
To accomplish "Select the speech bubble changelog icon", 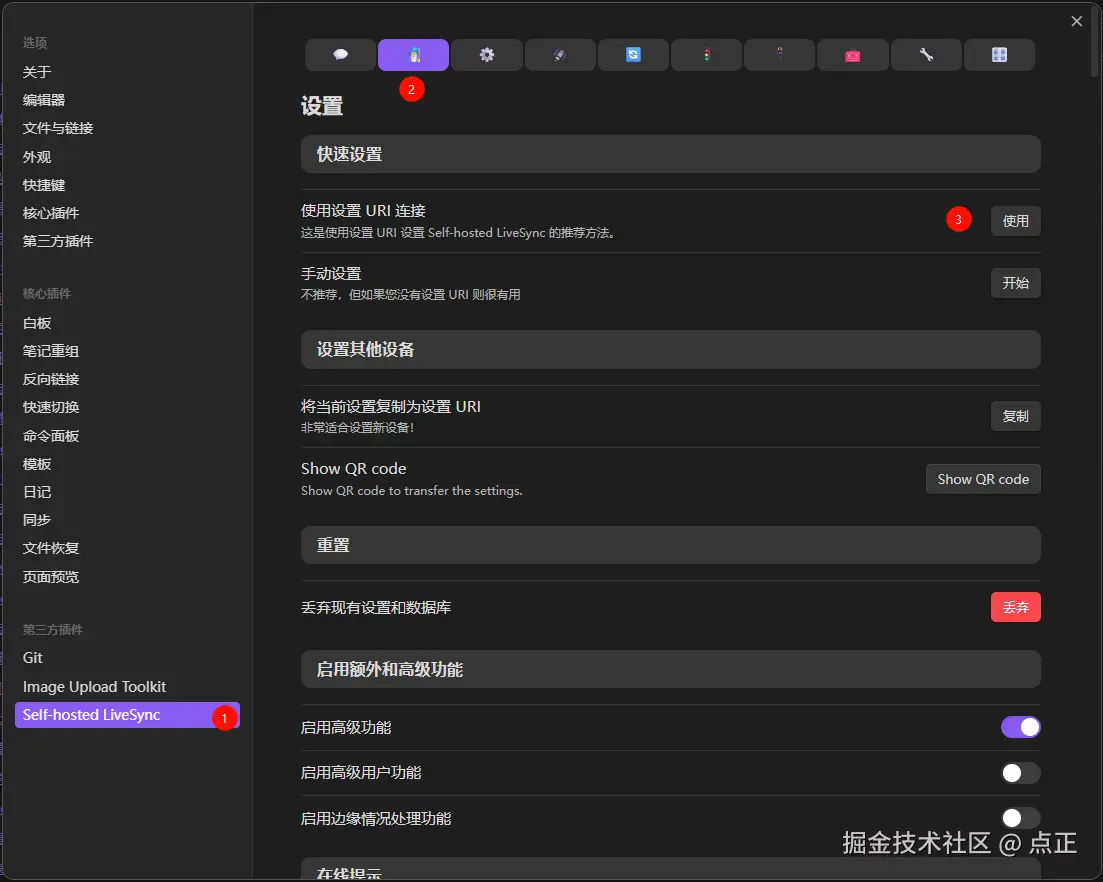I will [340, 55].
